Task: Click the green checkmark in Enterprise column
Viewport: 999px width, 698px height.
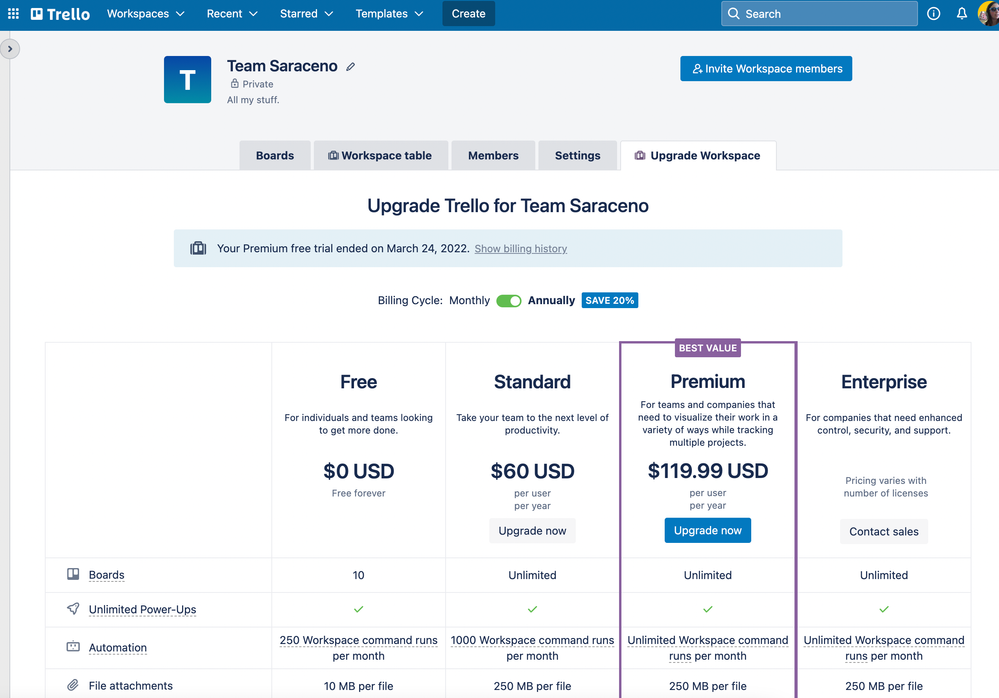Action: coord(884,609)
